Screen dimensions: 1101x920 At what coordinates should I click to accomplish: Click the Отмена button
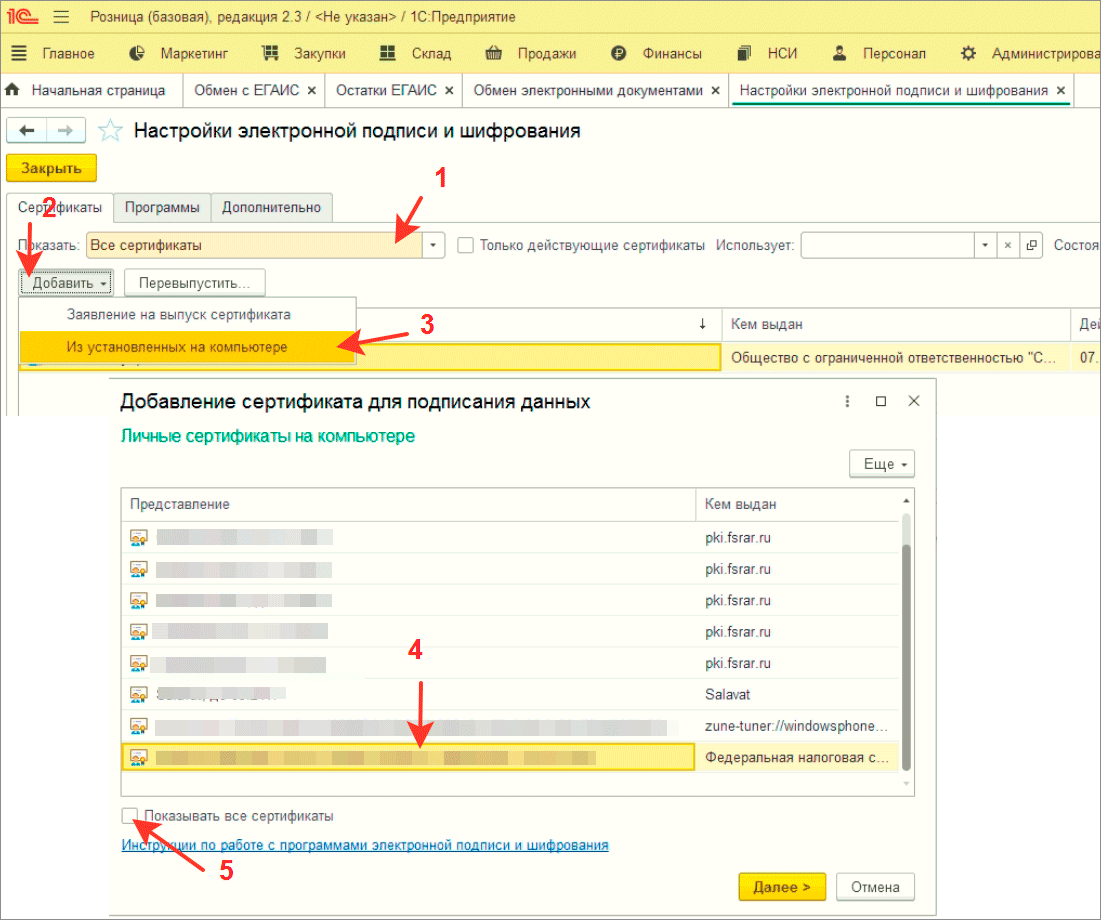point(875,887)
